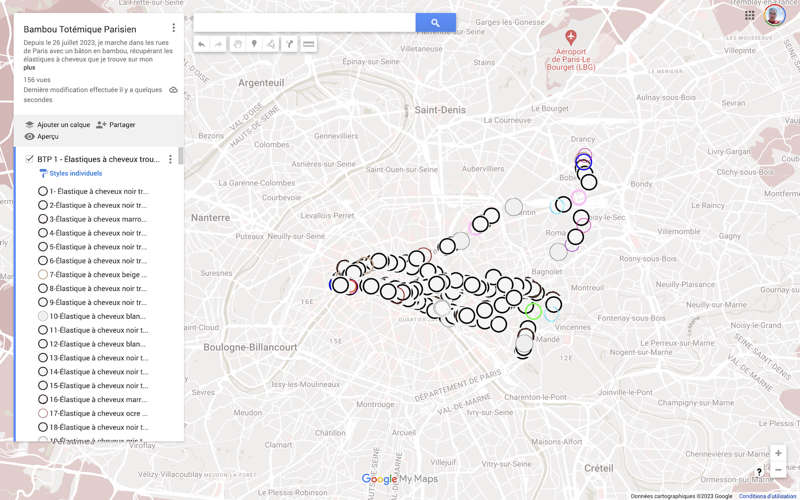
Task: Select item 7 Élastique à cheveux beige
Action: point(97,274)
